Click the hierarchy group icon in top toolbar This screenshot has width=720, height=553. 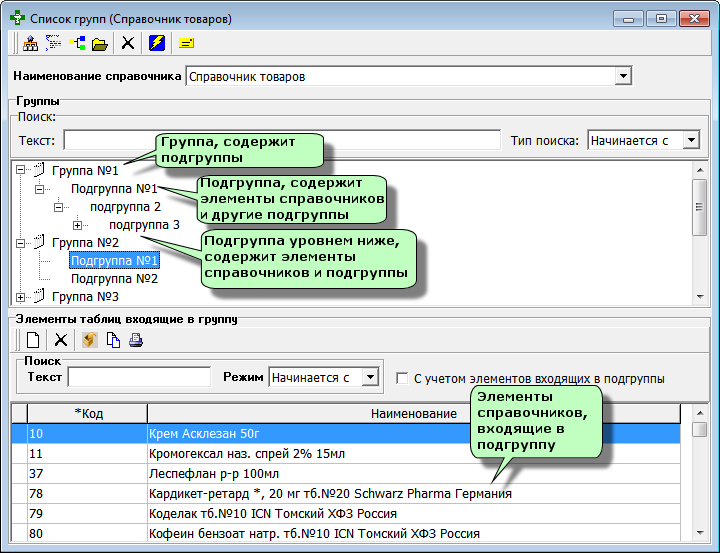tap(31, 44)
